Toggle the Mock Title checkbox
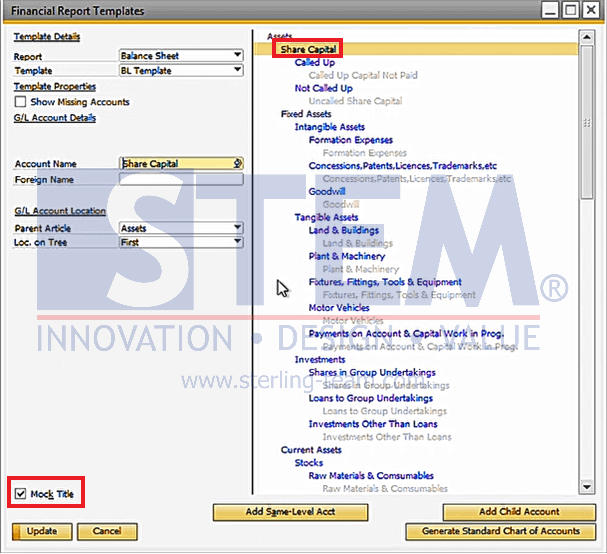607x554 pixels. click(21, 493)
